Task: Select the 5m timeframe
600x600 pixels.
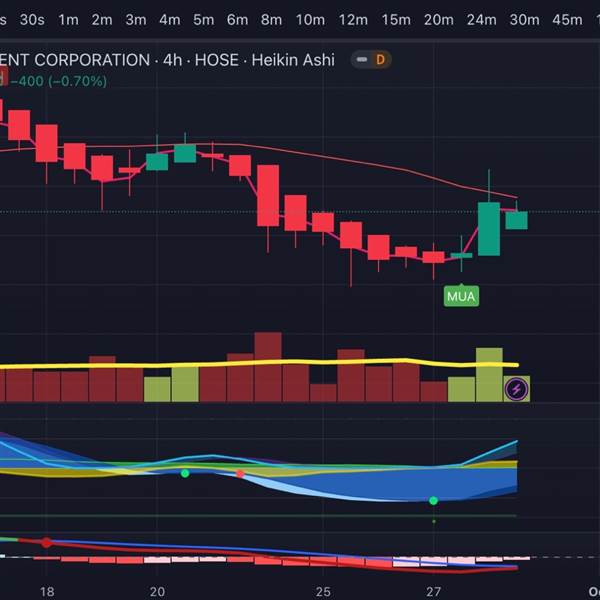Action: coord(203,20)
